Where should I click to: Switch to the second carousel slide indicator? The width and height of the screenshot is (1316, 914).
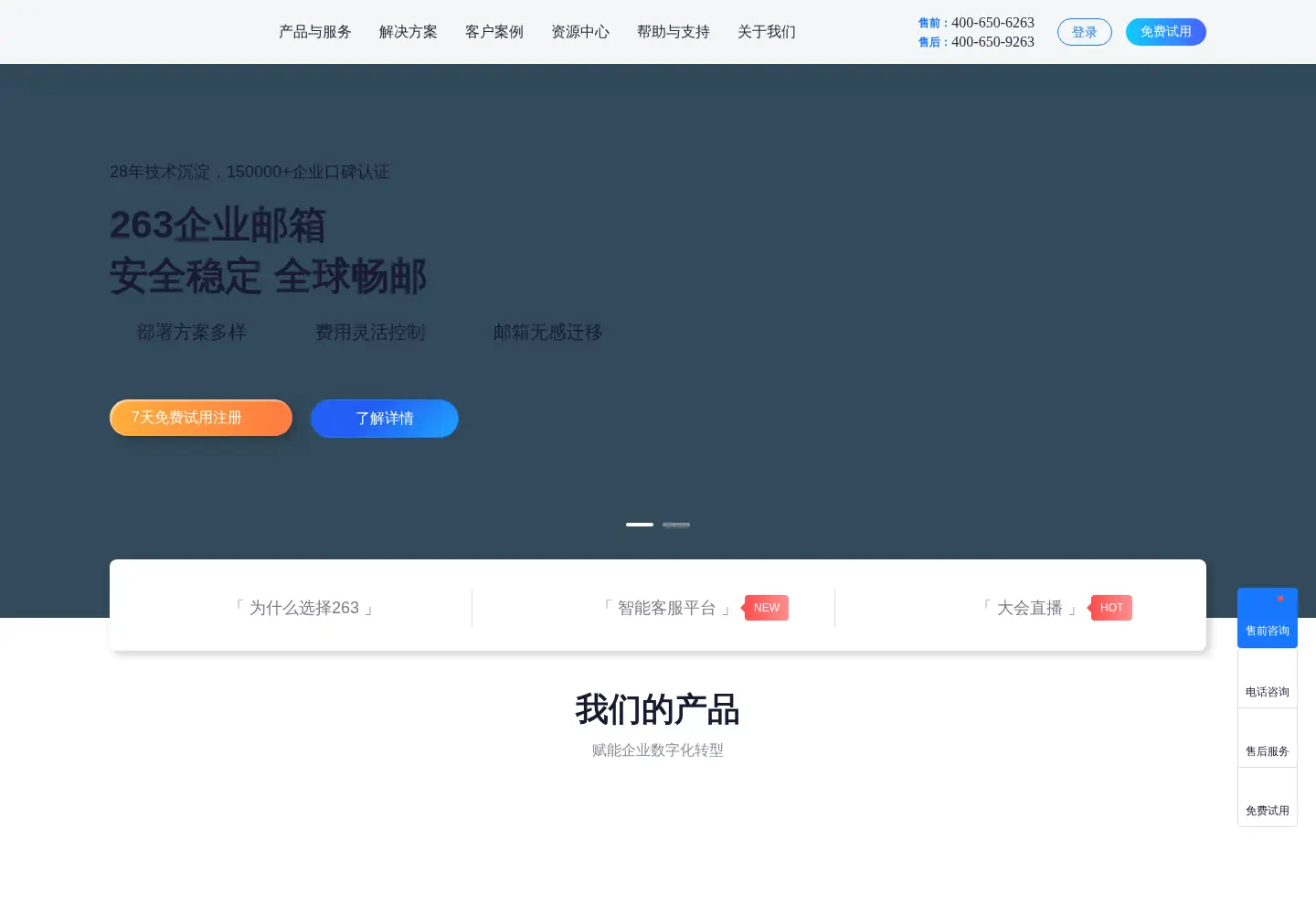click(x=676, y=525)
